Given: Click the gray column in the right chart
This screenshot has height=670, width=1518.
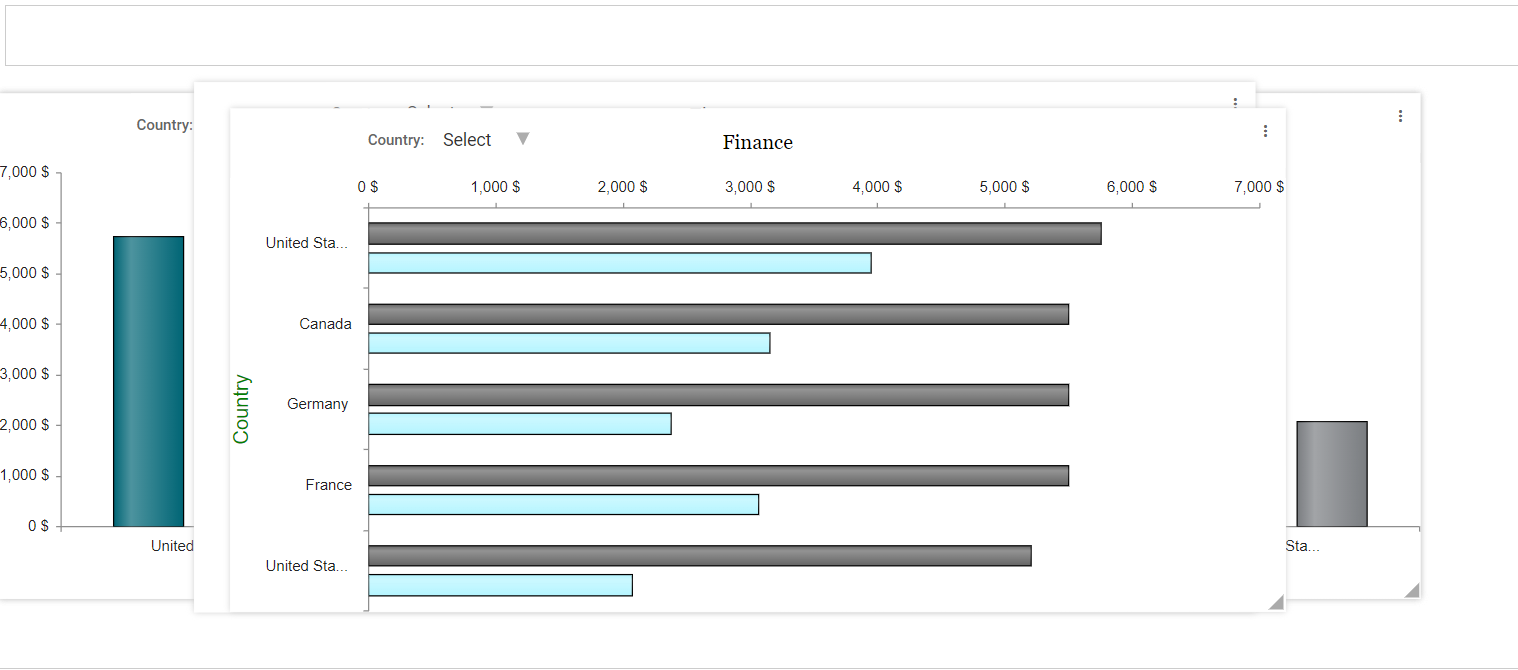Looking at the screenshot, I should click(x=1331, y=474).
